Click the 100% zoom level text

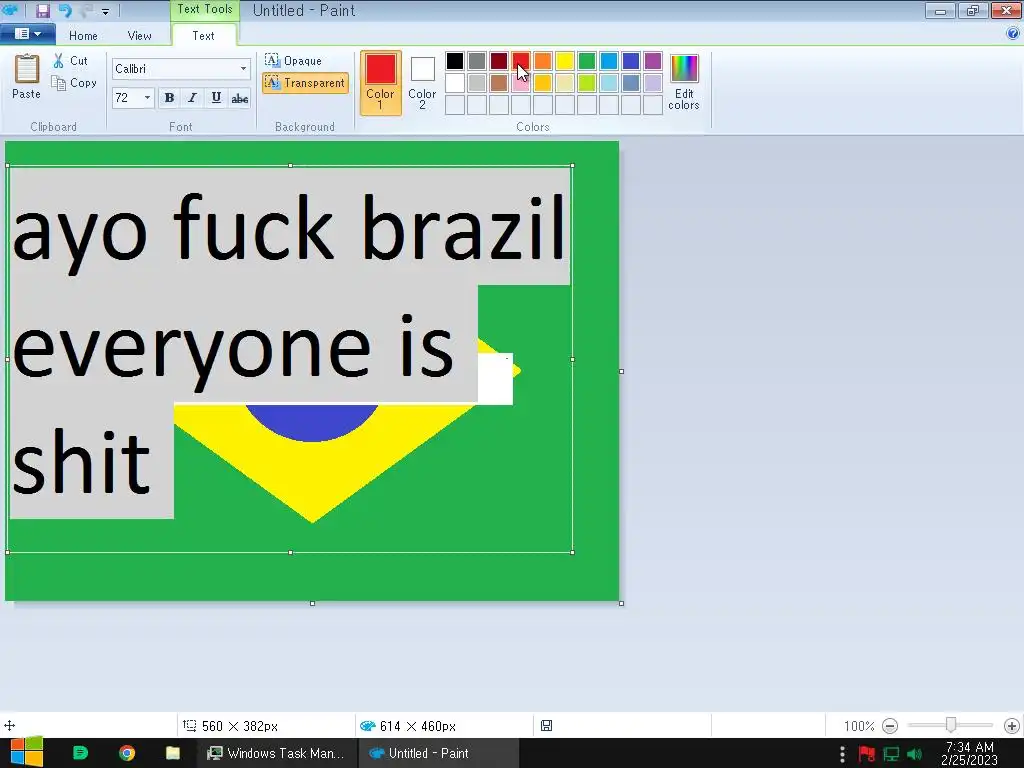[859, 726]
